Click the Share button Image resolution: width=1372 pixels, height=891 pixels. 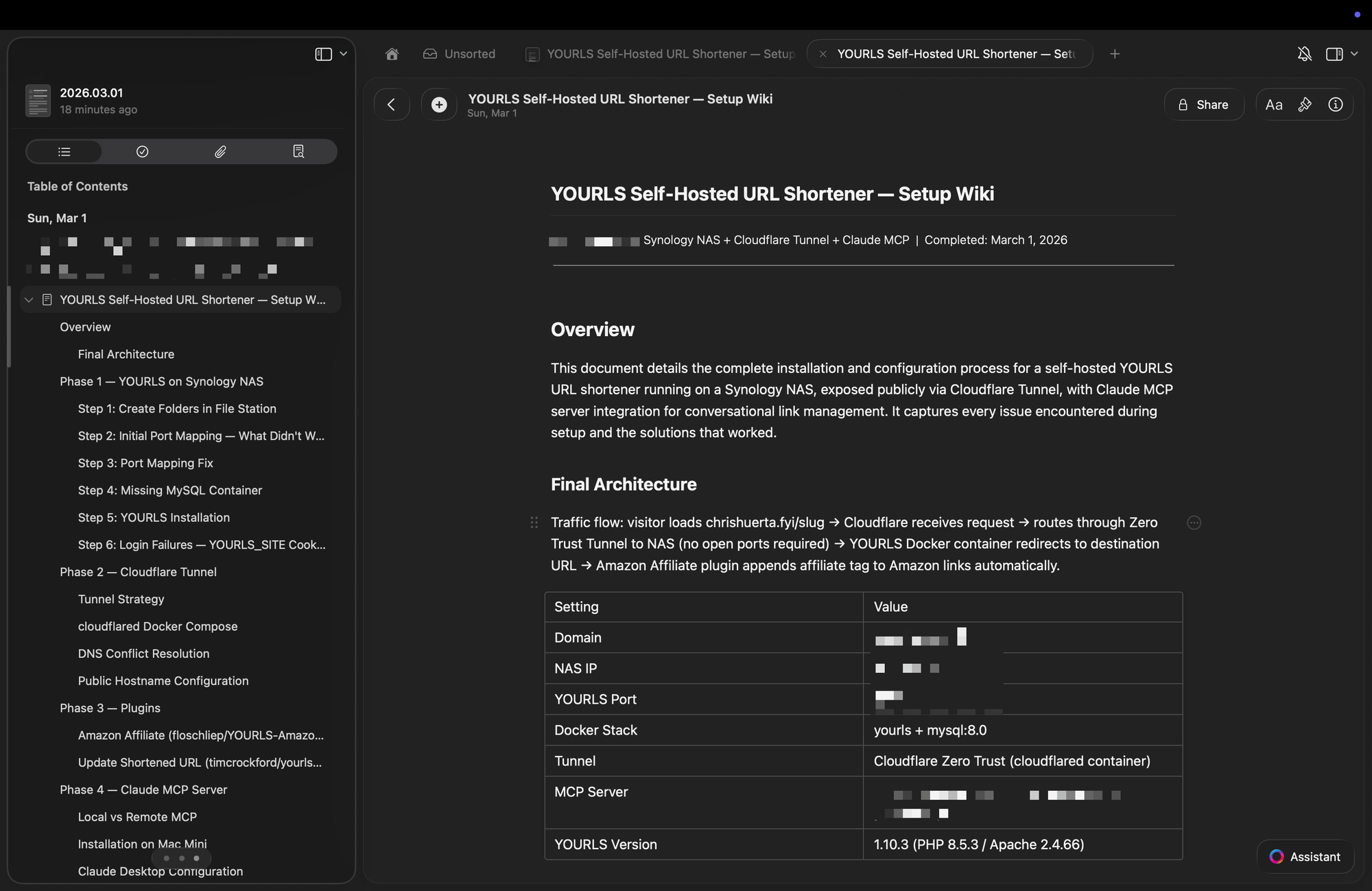pyautogui.click(x=1204, y=105)
